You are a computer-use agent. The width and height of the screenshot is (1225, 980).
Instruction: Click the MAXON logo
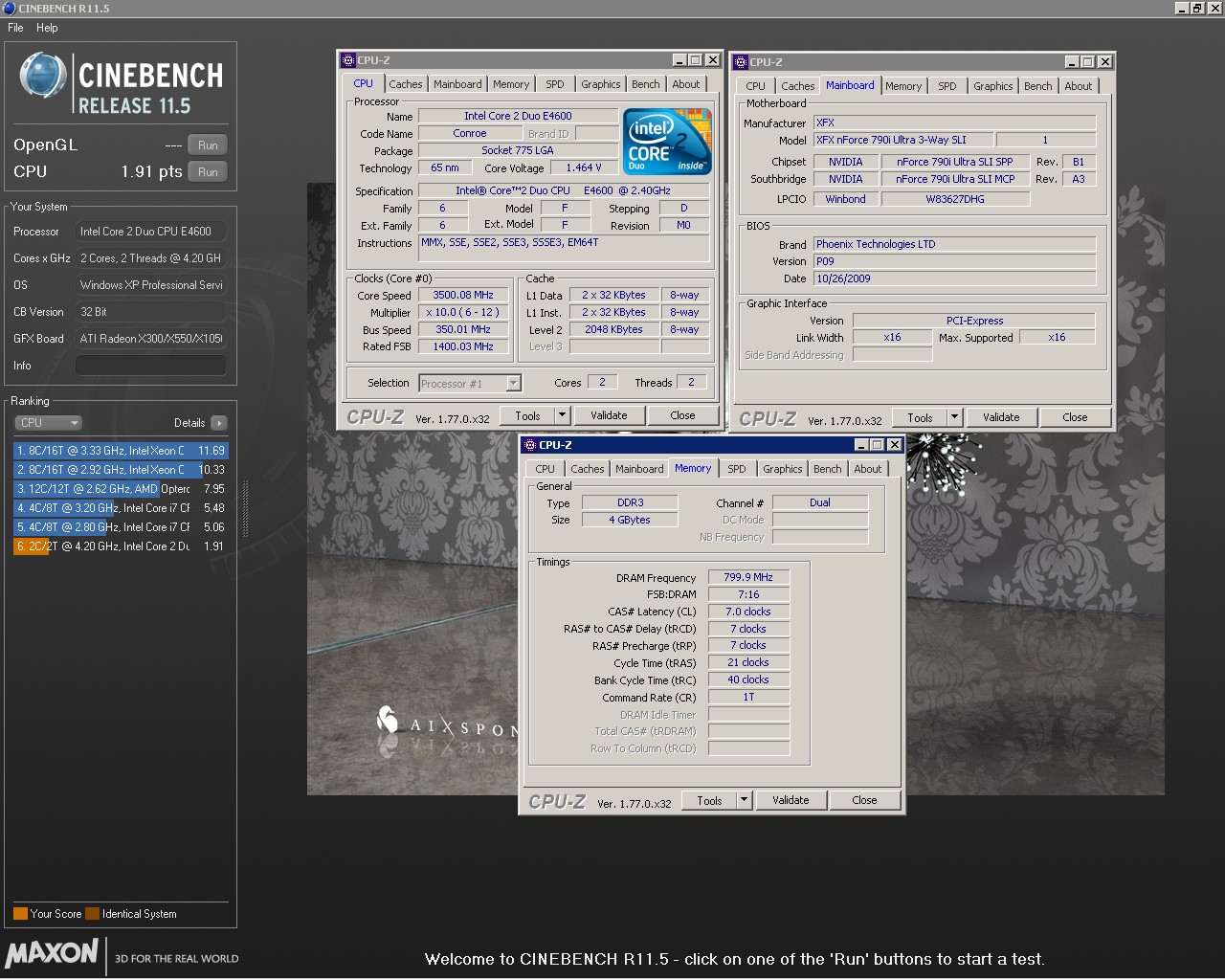[52, 952]
